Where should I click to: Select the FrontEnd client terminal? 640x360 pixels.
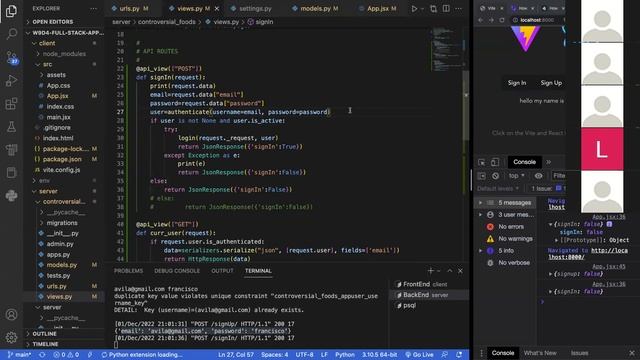[425, 284]
